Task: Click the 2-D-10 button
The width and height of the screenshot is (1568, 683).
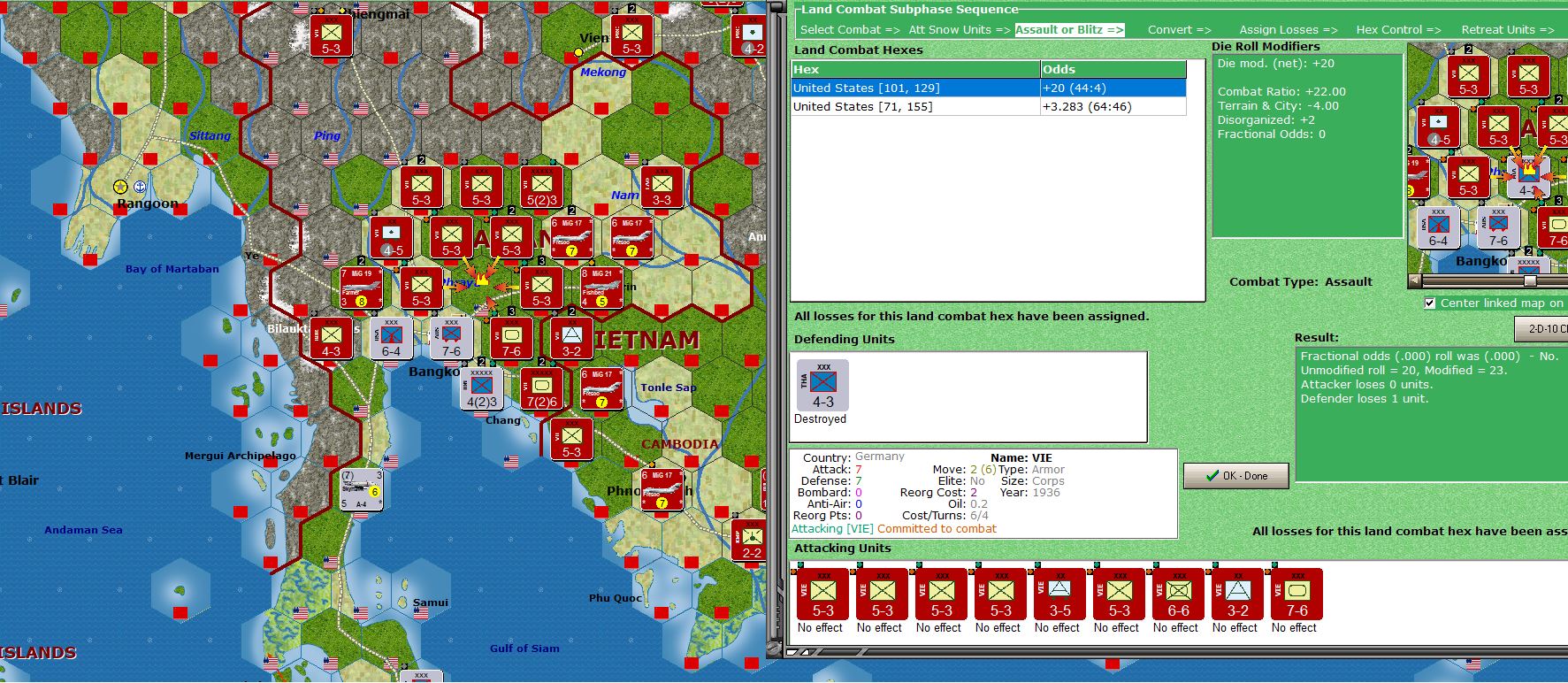Action: pyautogui.click(x=1541, y=328)
